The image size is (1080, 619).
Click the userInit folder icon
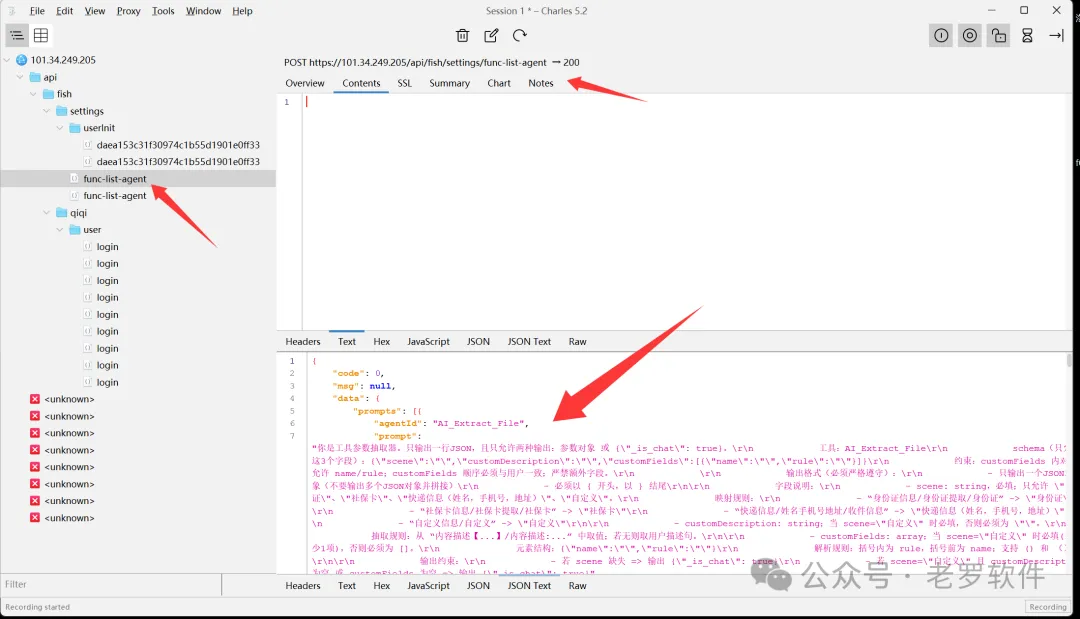point(75,127)
